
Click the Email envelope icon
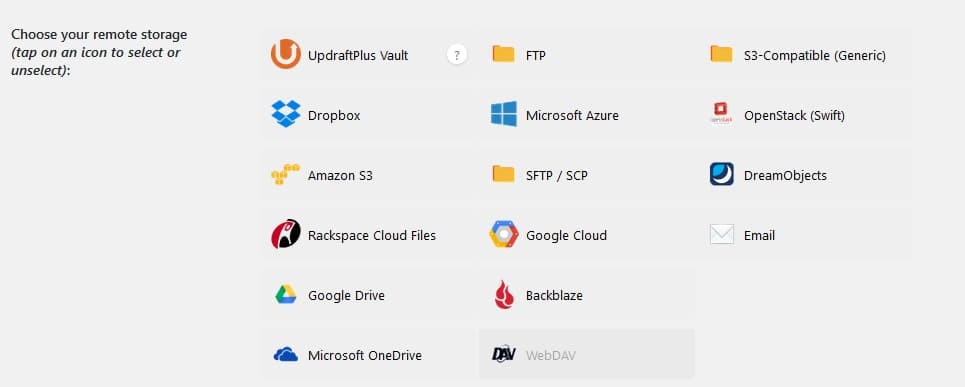(x=721, y=234)
